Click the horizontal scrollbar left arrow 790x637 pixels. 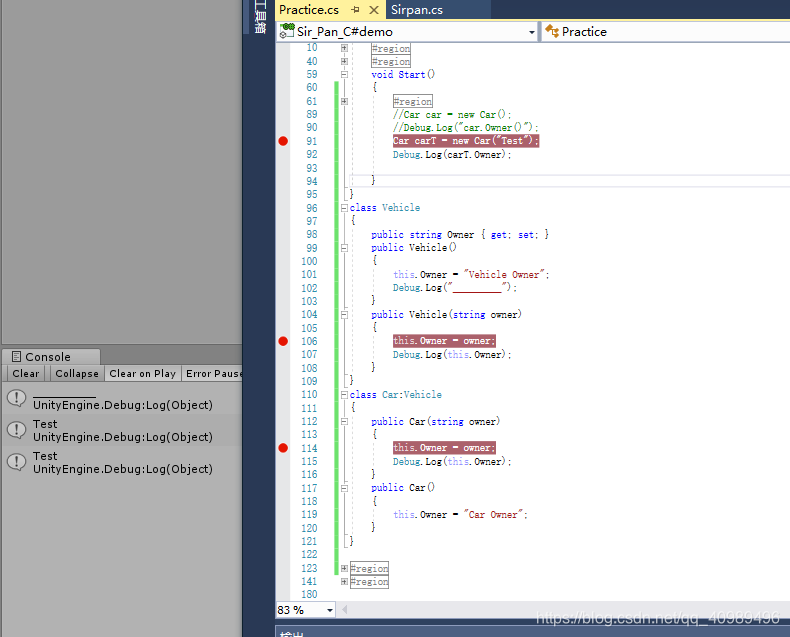(345, 610)
